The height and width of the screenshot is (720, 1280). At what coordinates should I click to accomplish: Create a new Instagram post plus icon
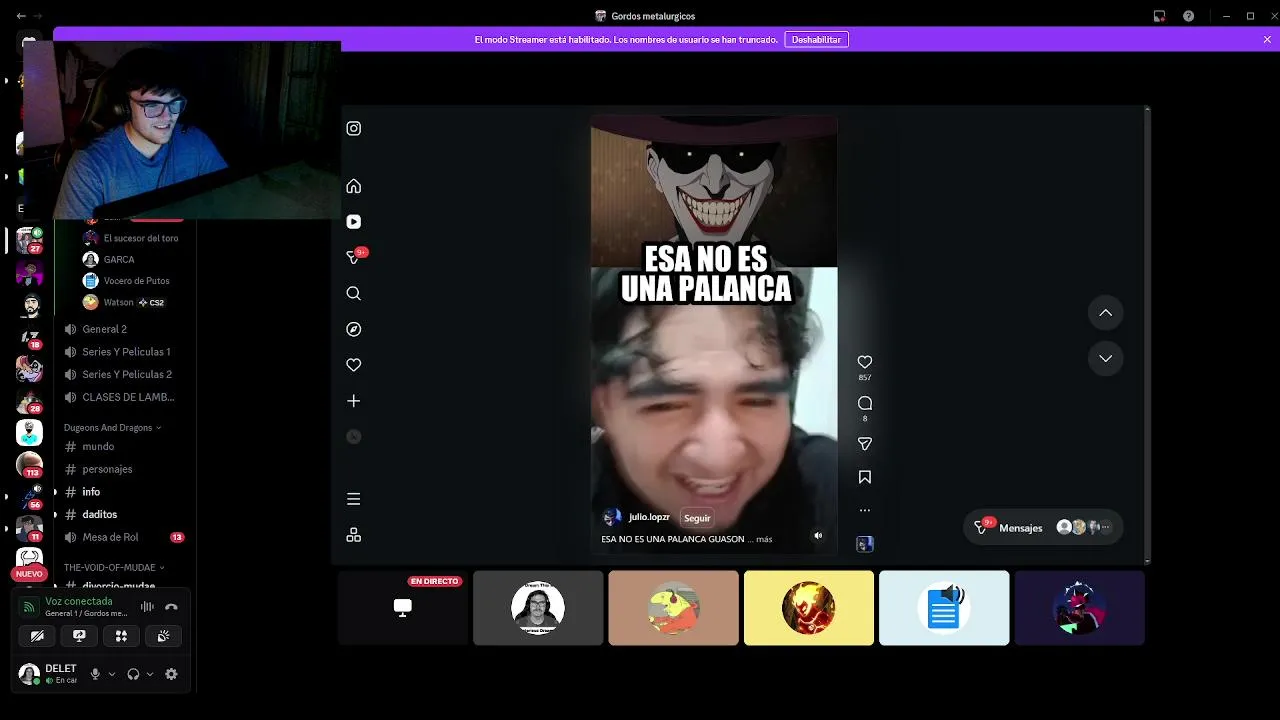353,401
